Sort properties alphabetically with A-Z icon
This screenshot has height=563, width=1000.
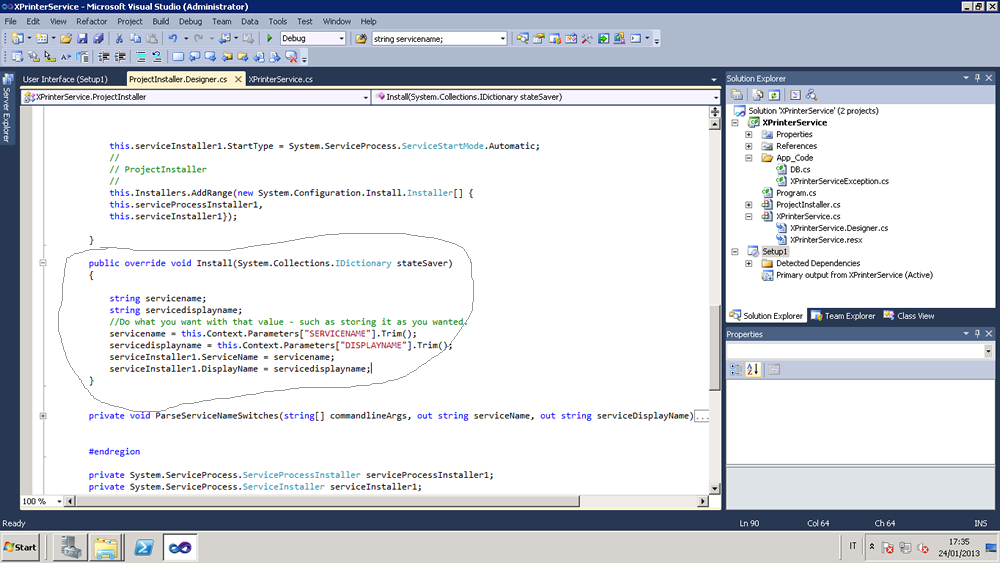753,369
